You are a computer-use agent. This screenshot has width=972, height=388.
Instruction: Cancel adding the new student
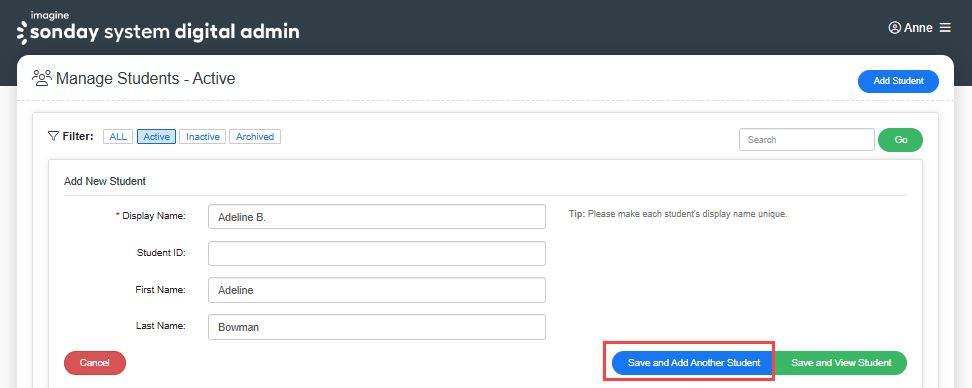click(95, 363)
